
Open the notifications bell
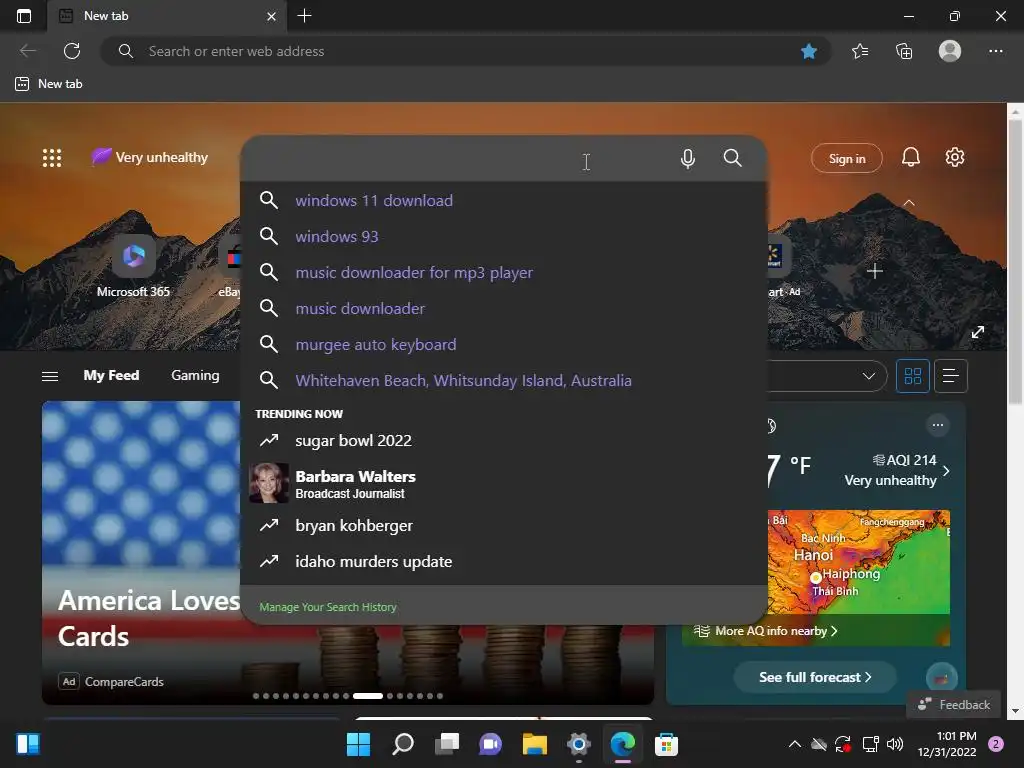[910, 157]
